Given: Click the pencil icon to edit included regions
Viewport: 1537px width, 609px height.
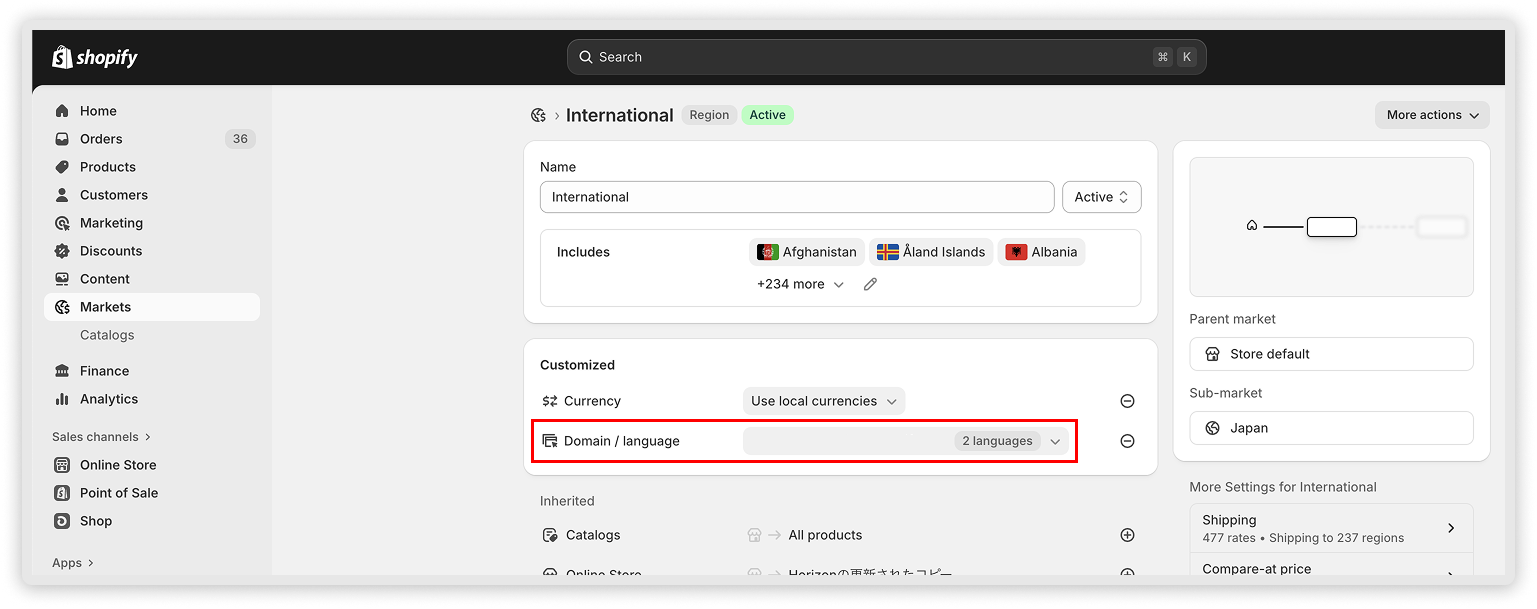Looking at the screenshot, I should click(x=870, y=285).
